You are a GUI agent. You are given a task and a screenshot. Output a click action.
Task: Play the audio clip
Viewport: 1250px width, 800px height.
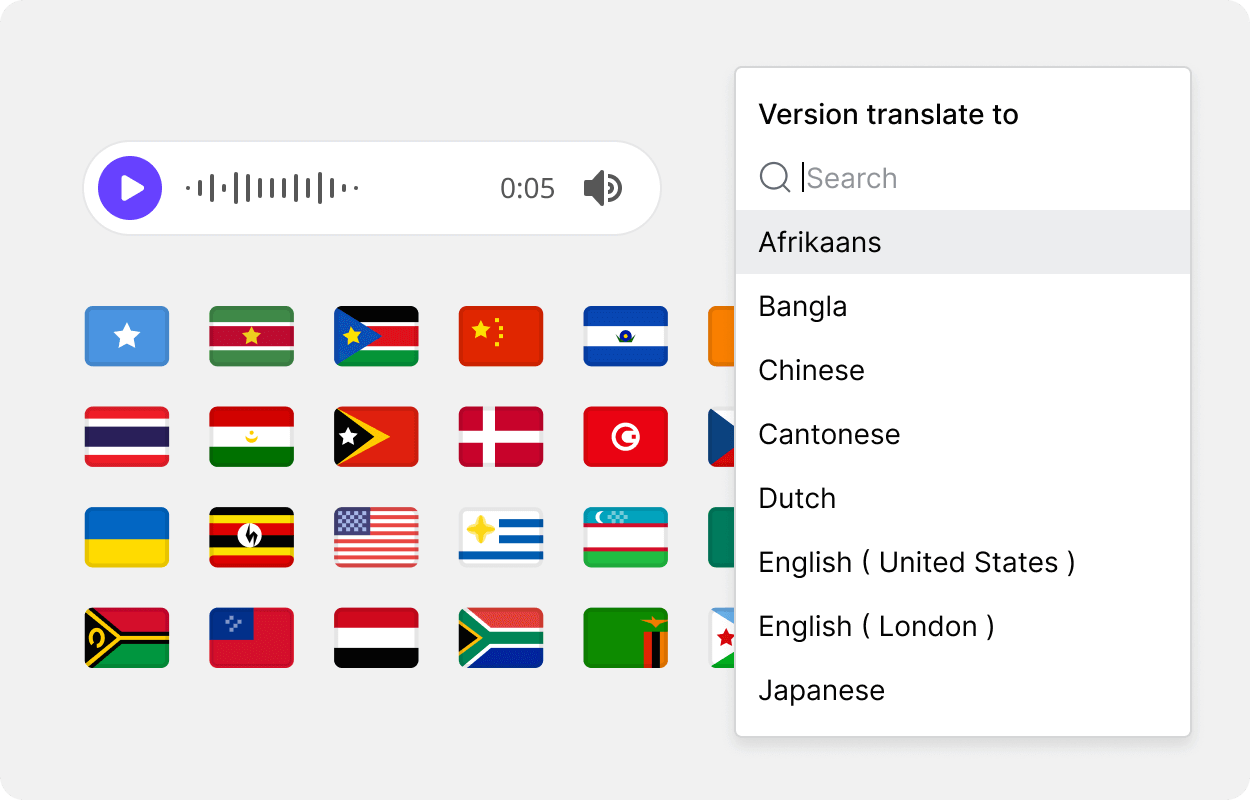point(130,188)
